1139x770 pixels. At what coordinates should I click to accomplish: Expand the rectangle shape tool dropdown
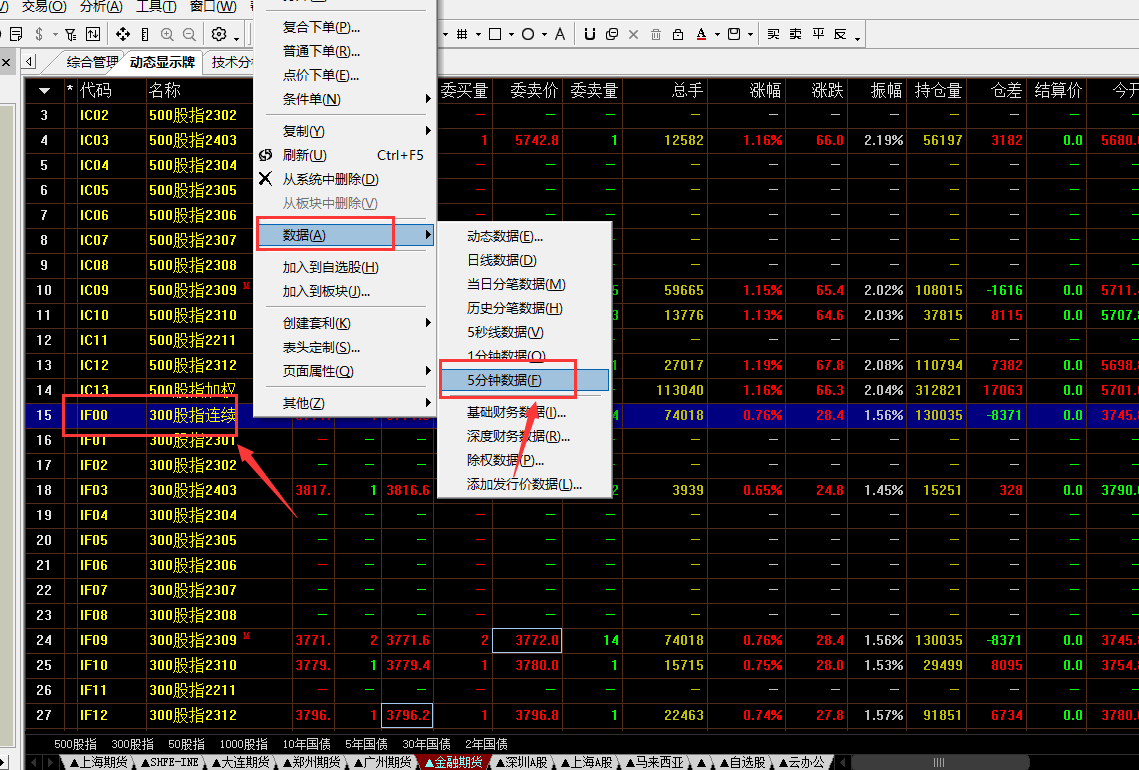(x=509, y=35)
